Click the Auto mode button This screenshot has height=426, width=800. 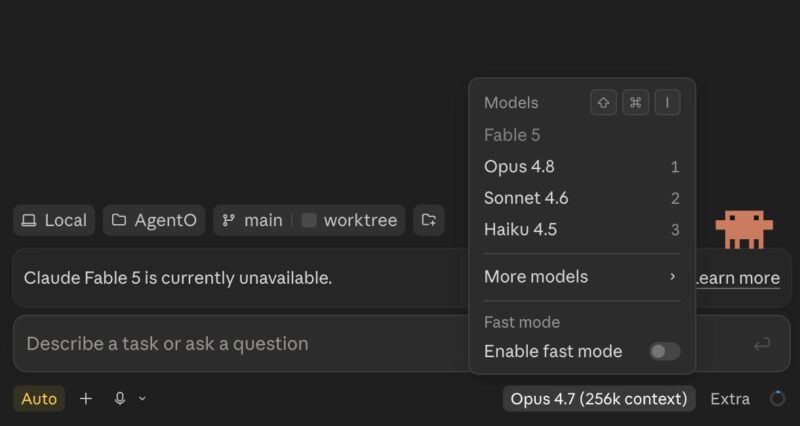[39, 398]
